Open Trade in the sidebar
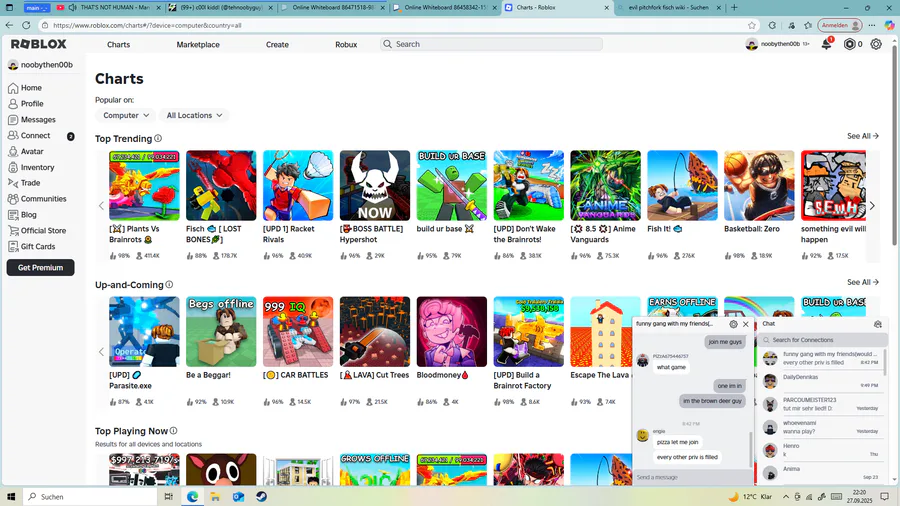The height and width of the screenshot is (506, 900). pyautogui.click(x=30, y=183)
